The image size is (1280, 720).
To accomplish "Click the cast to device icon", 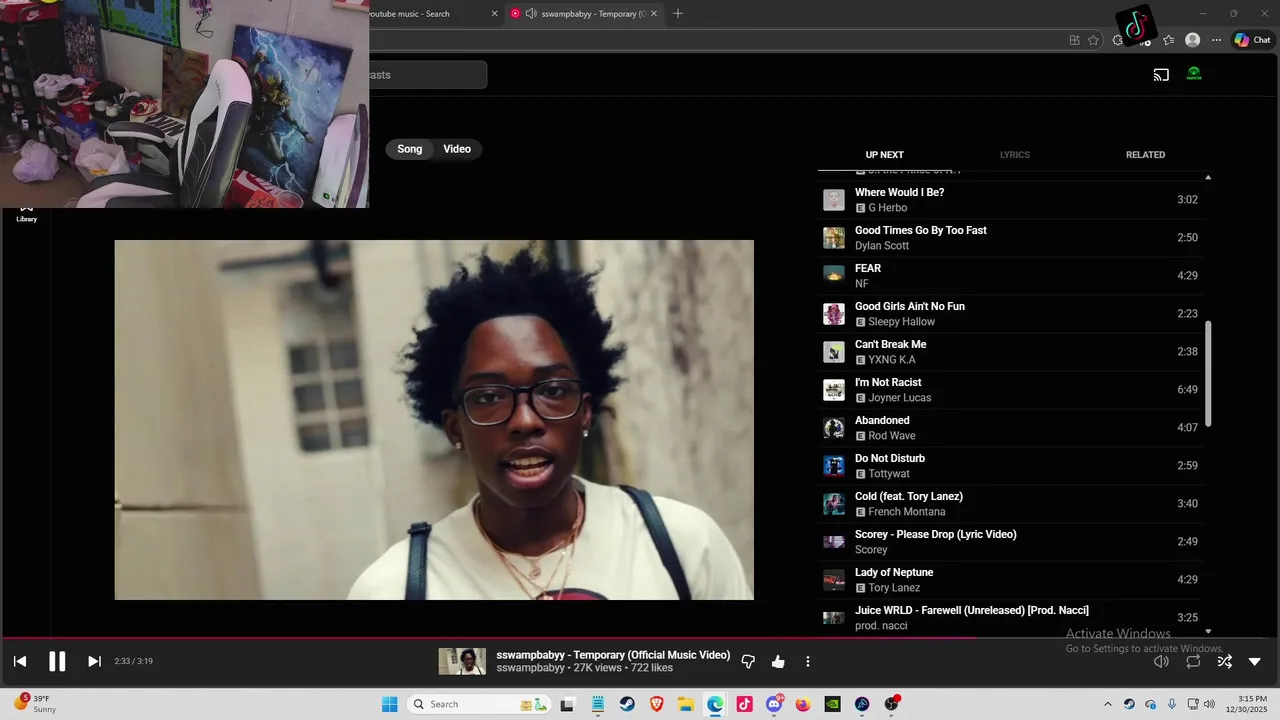I will click(x=1161, y=75).
